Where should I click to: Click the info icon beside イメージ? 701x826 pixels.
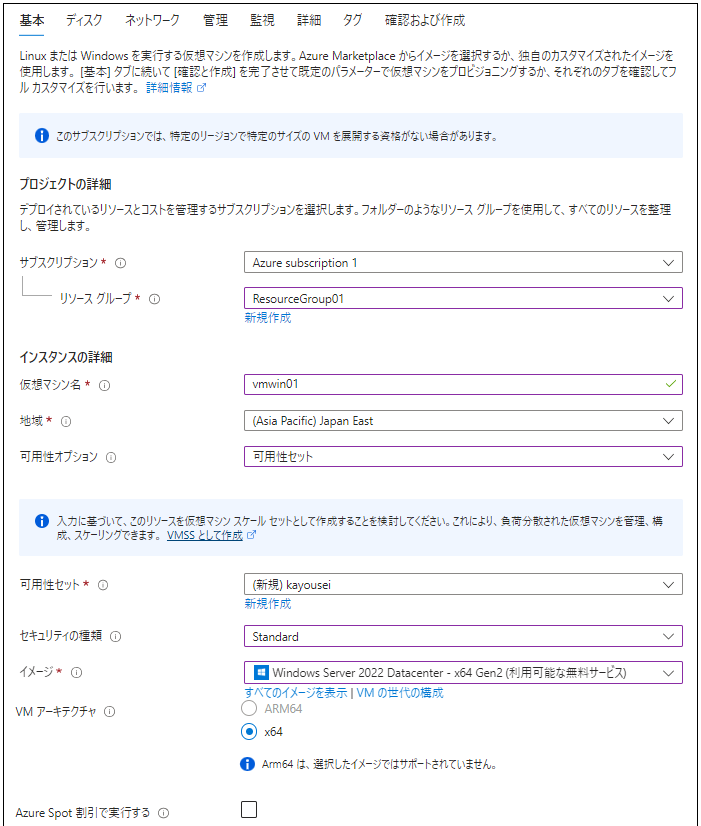point(76,673)
